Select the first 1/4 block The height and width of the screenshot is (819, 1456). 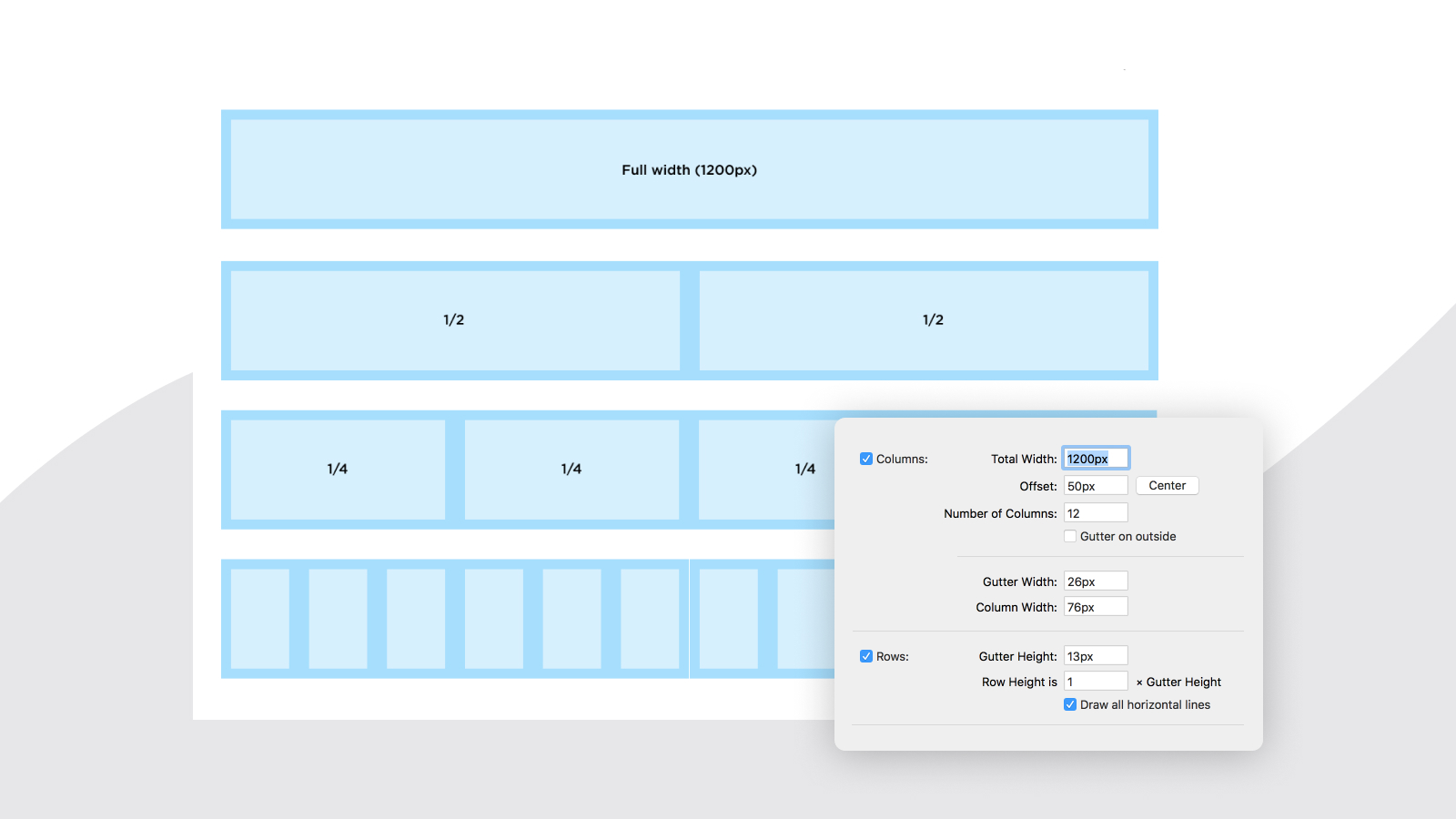coord(338,470)
